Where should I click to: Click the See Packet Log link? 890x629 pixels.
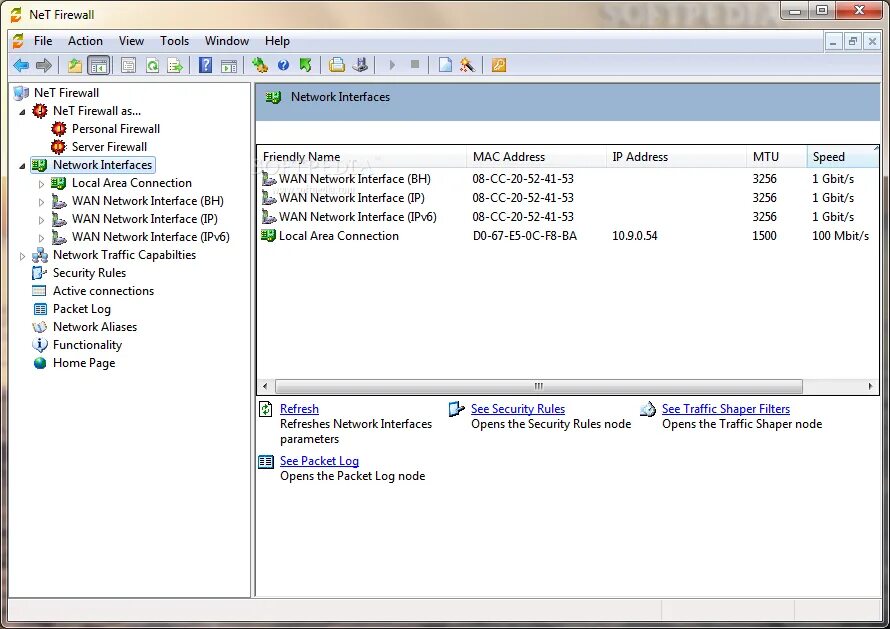coord(319,461)
